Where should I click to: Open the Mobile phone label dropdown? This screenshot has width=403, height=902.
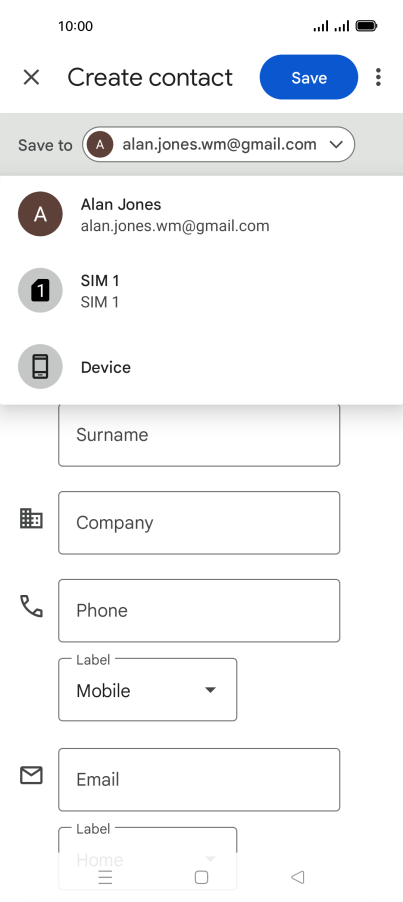(148, 690)
